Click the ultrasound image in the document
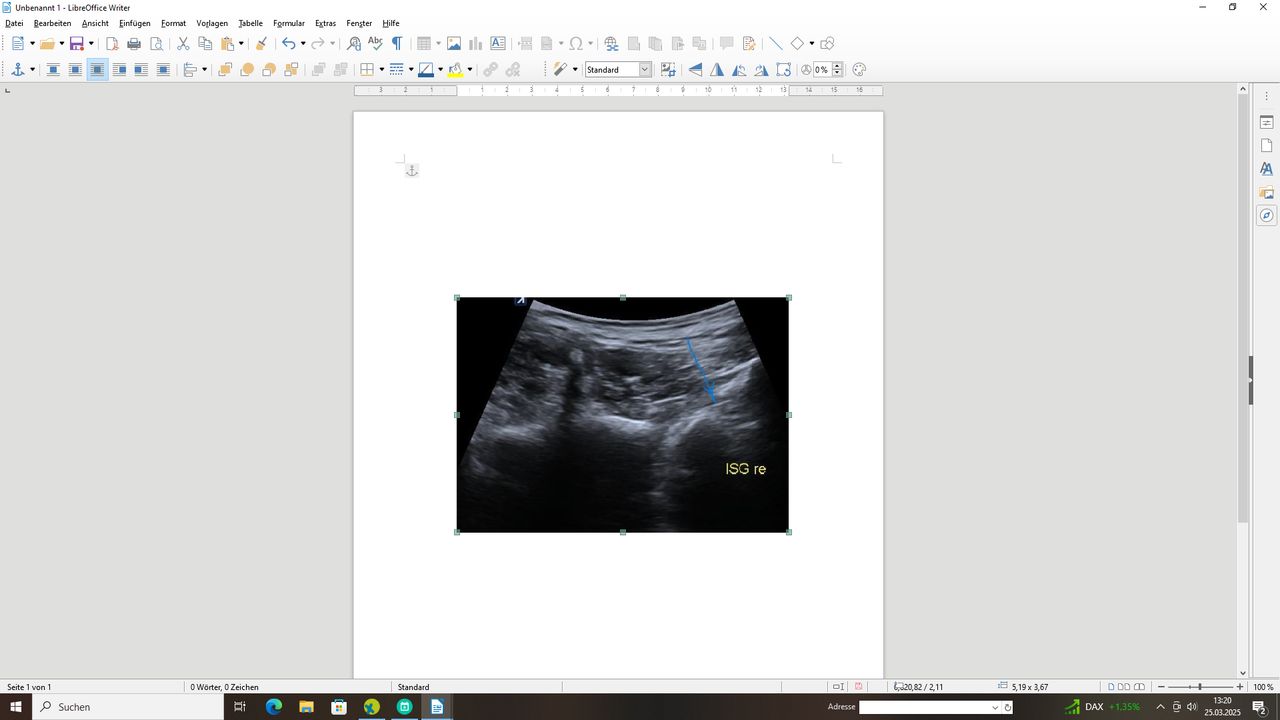The width and height of the screenshot is (1280, 720). 622,414
